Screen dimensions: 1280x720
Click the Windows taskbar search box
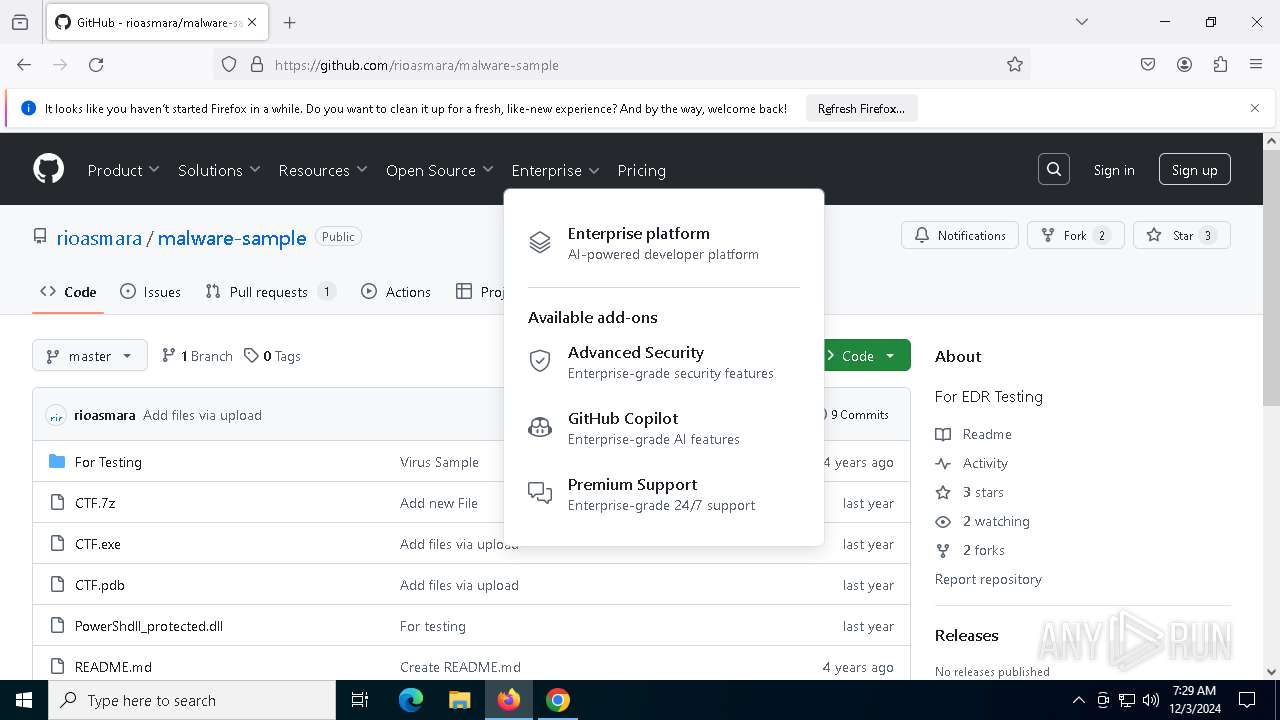[x=192, y=700]
